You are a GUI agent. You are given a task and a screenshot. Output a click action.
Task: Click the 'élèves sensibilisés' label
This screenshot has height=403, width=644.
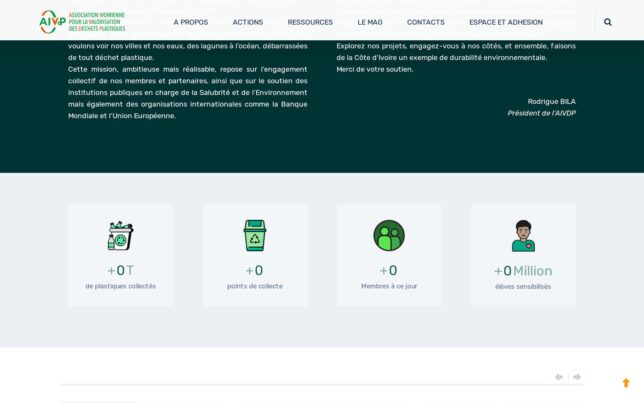pyautogui.click(x=523, y=287)
